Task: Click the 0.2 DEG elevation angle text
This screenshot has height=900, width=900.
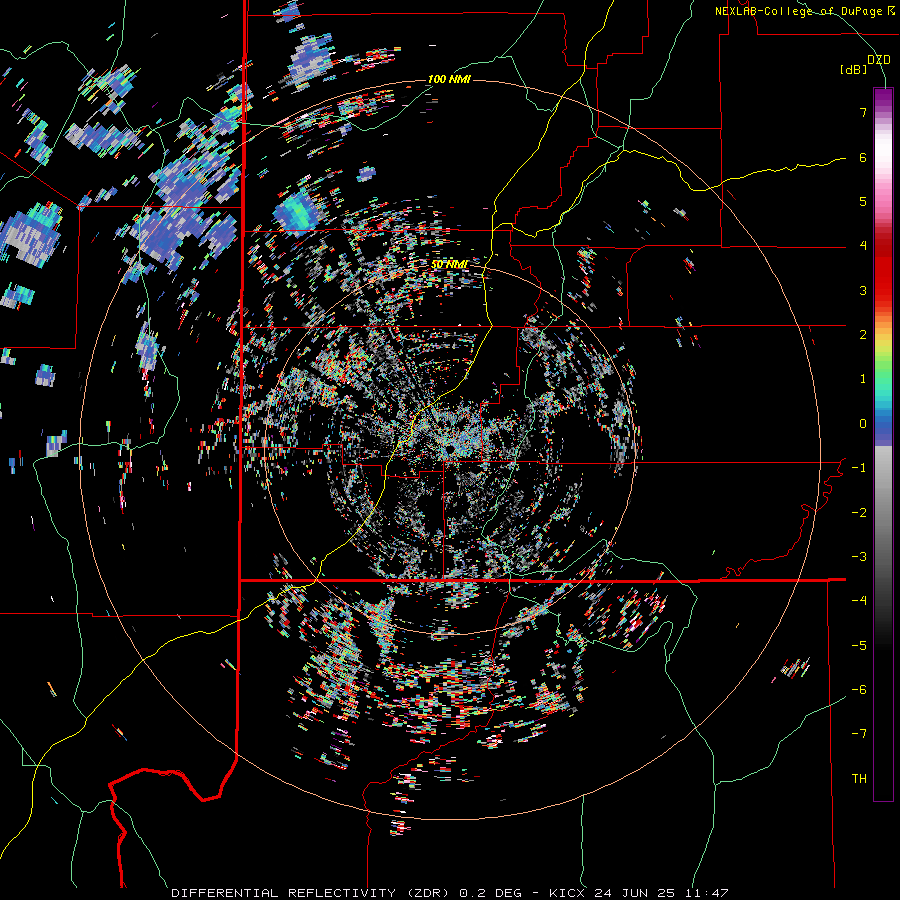Action: [x=490, y=893]
